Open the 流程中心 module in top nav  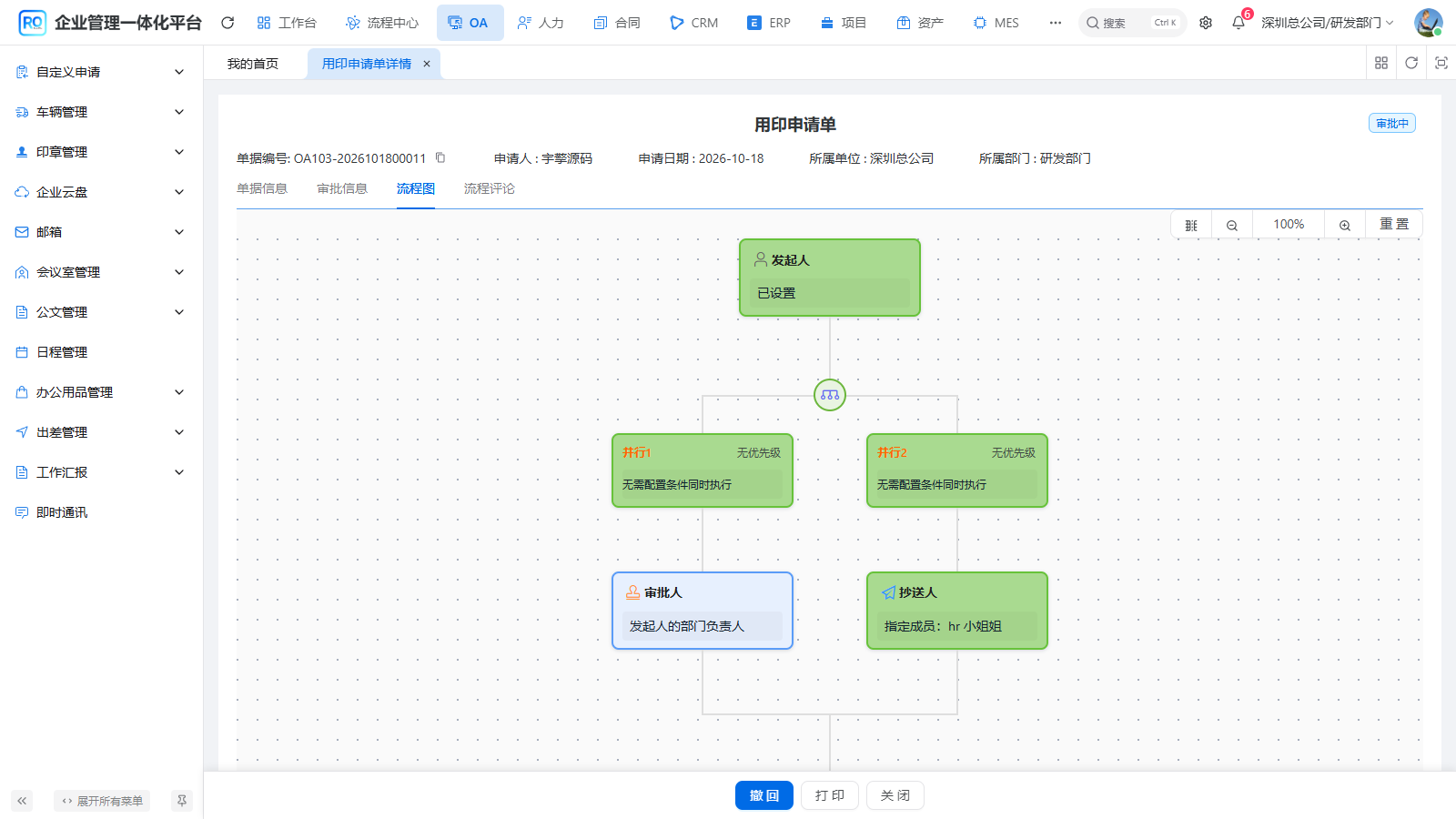pyautogui.click(x=383, y=23)
